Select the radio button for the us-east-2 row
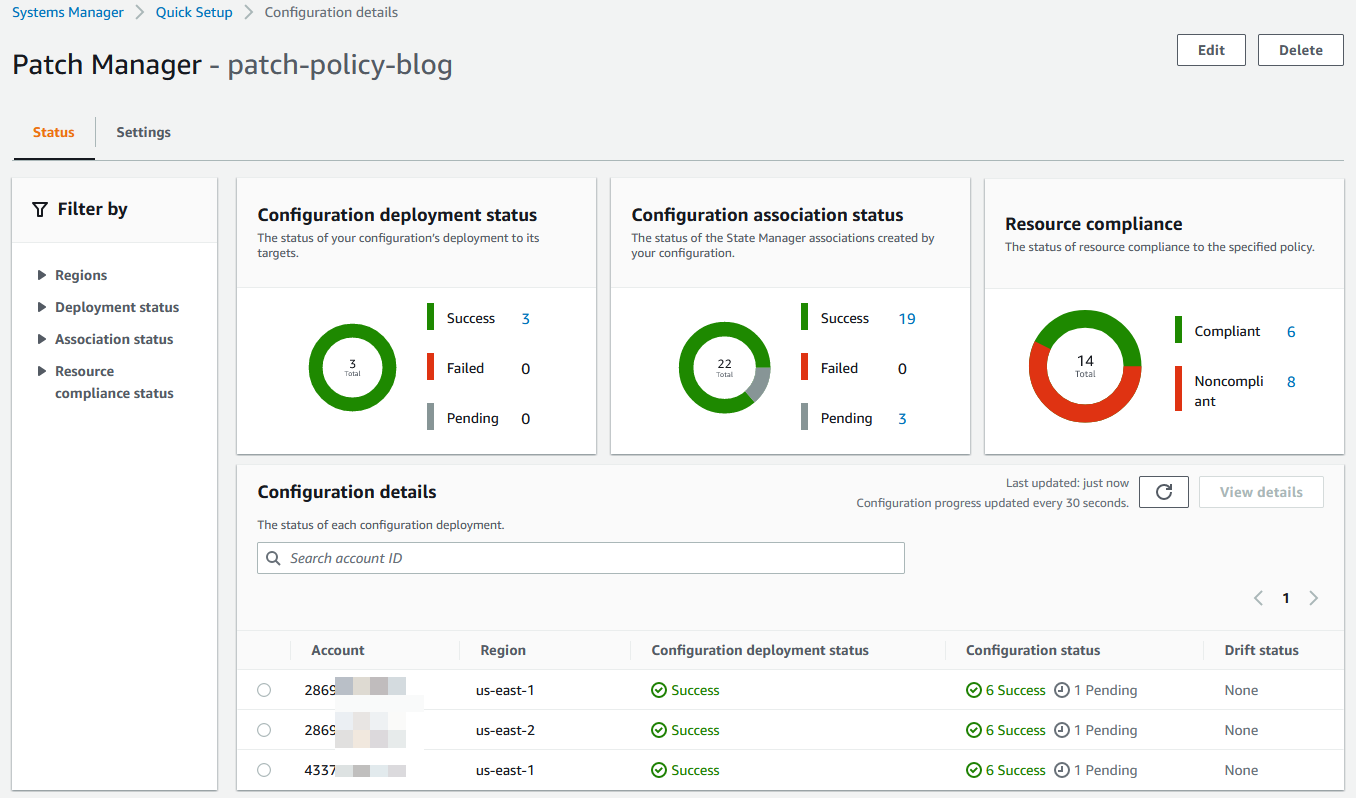 point(263,729)
